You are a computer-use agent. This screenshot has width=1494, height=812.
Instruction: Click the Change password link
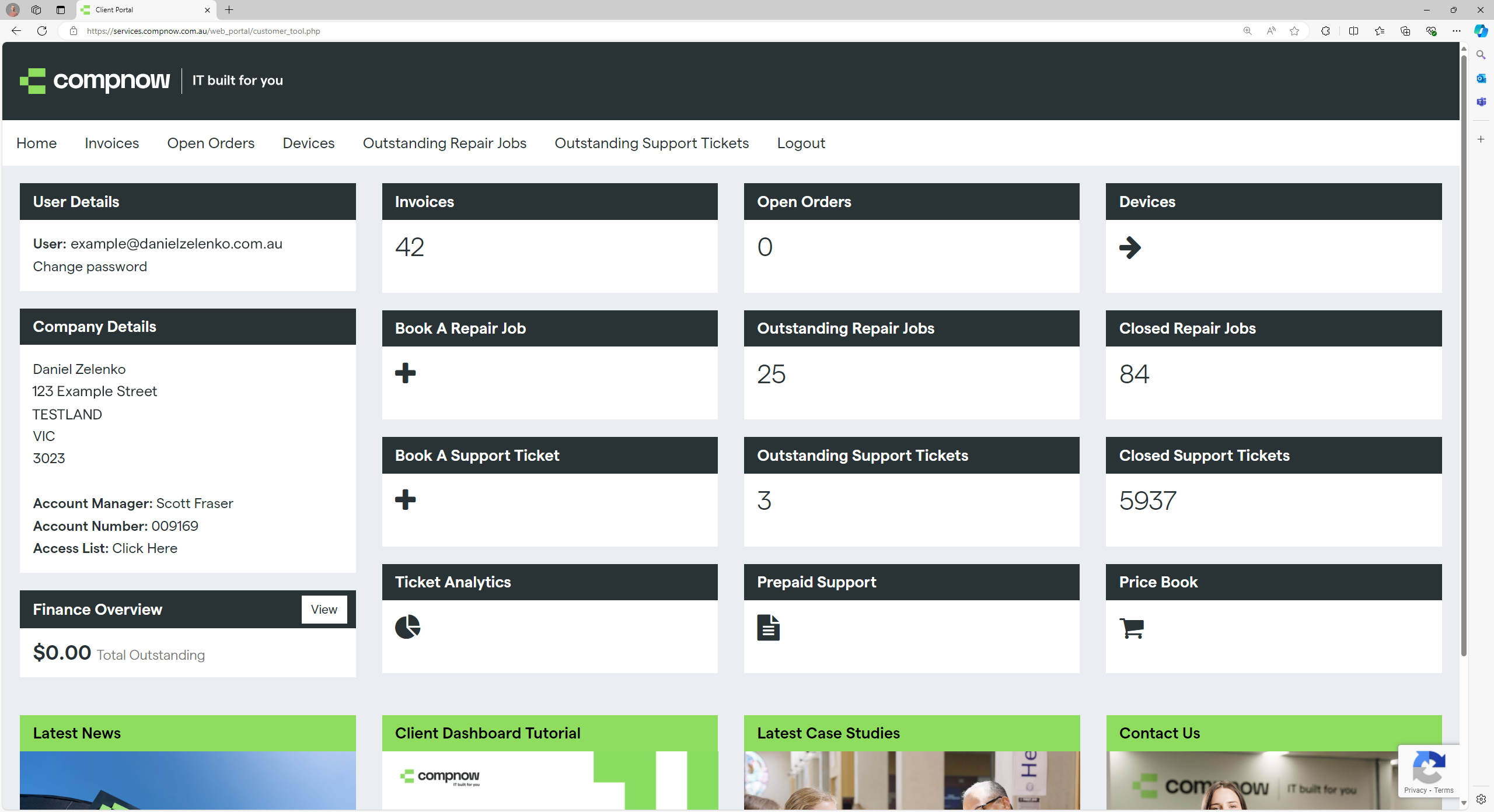coord(90,267)
